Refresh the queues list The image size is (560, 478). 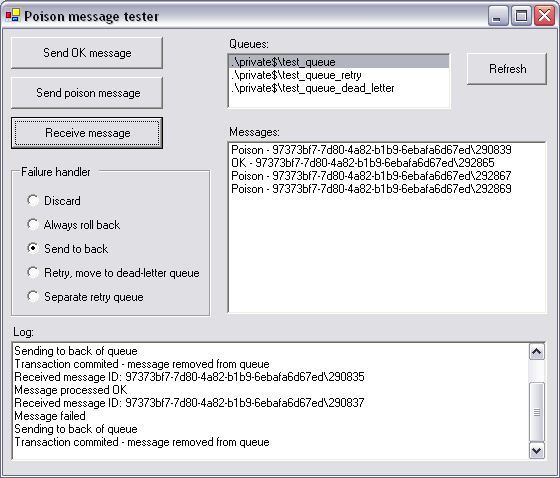[x=507, y=69]
